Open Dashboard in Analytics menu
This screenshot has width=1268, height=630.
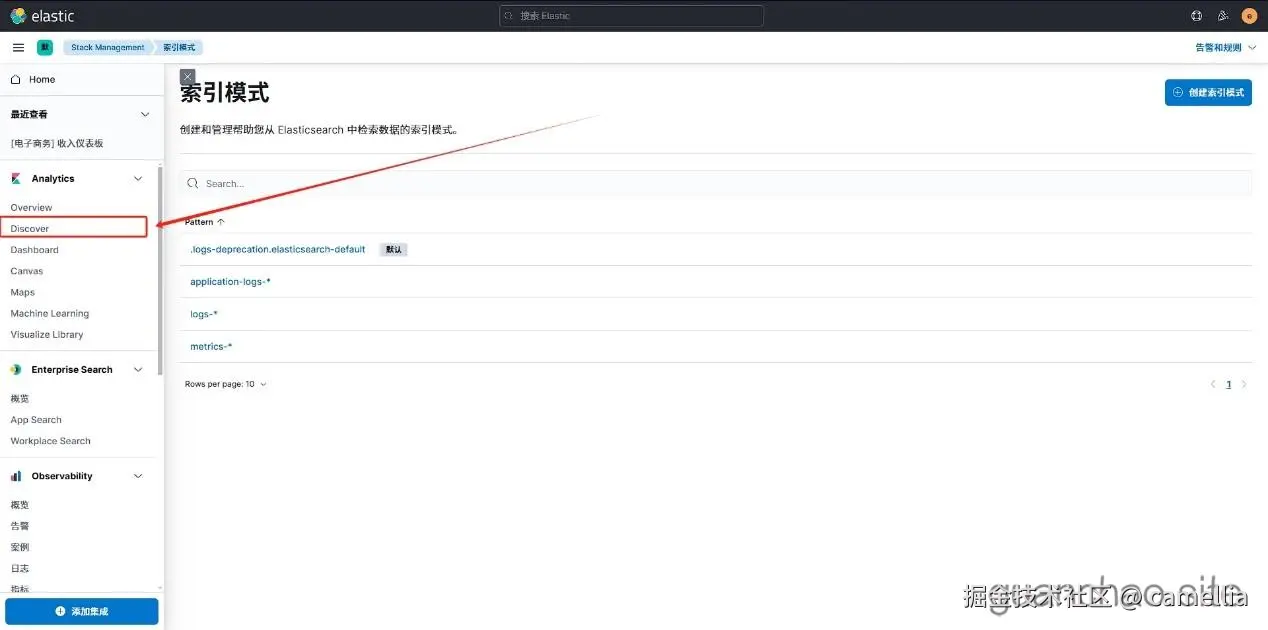pos(34,250)
